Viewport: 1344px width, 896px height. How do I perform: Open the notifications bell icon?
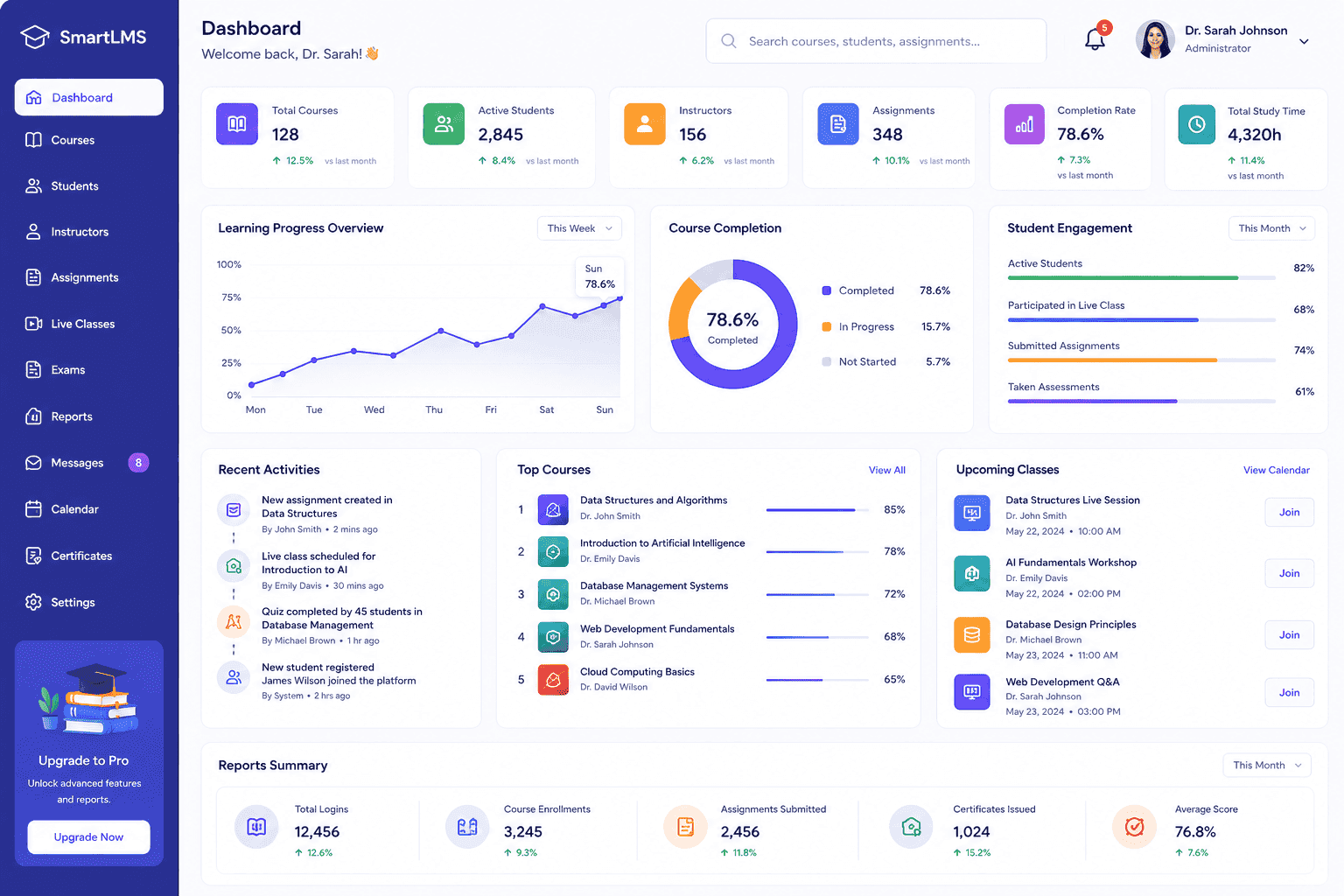tap(1095, 39)
